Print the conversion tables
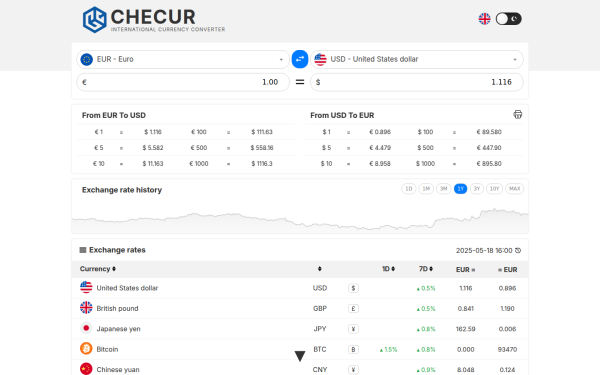 518,114
